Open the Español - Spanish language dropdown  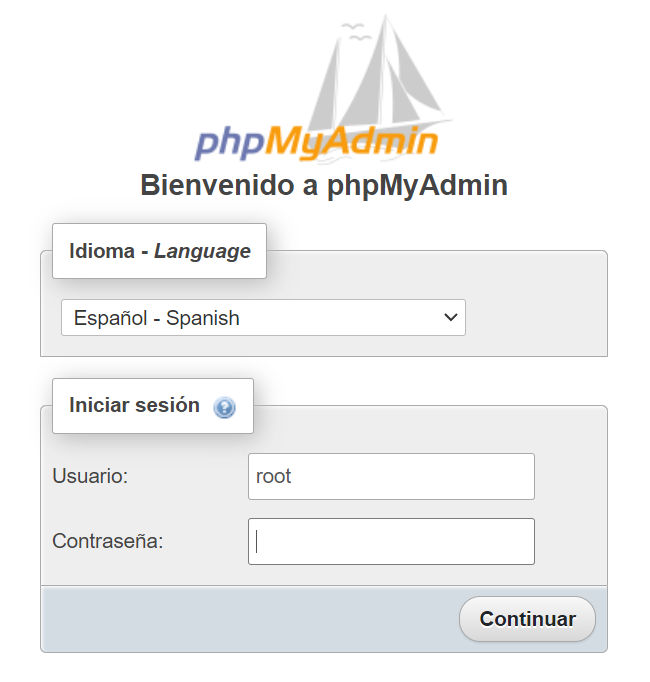(x=263, y=318)
